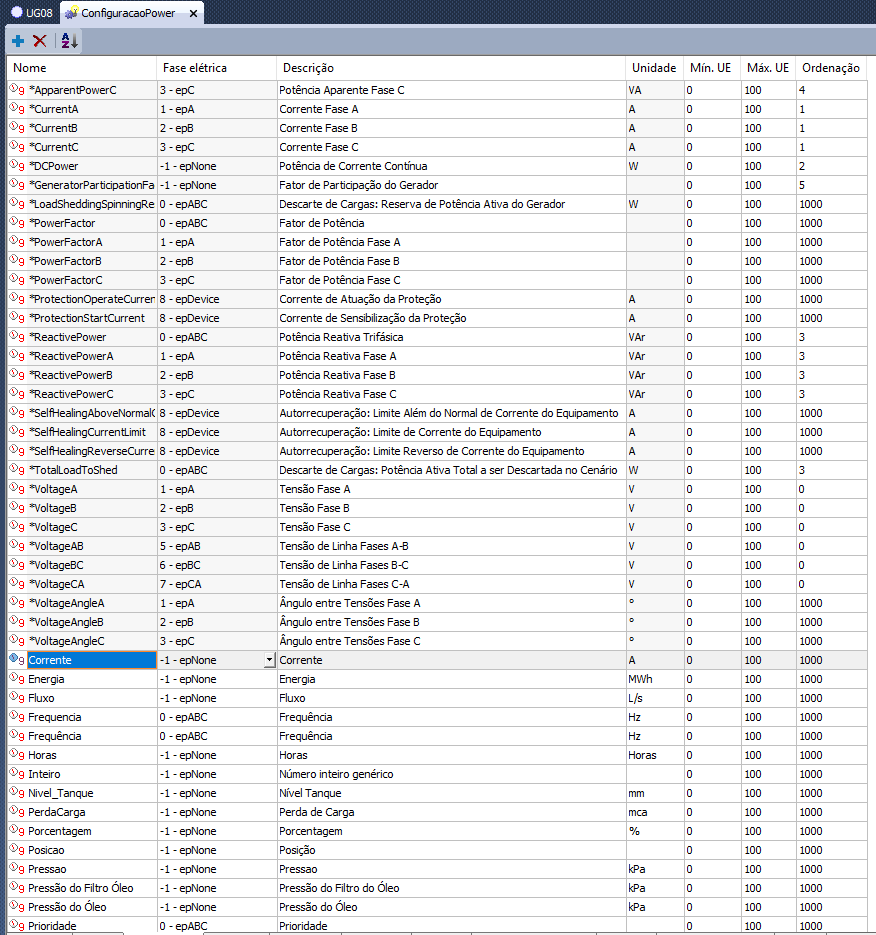The width and height of the screenshot is (876, 935).
Task: Click 'Tensão de Linha Fases C-A' description
Action: tap(344, 584)
